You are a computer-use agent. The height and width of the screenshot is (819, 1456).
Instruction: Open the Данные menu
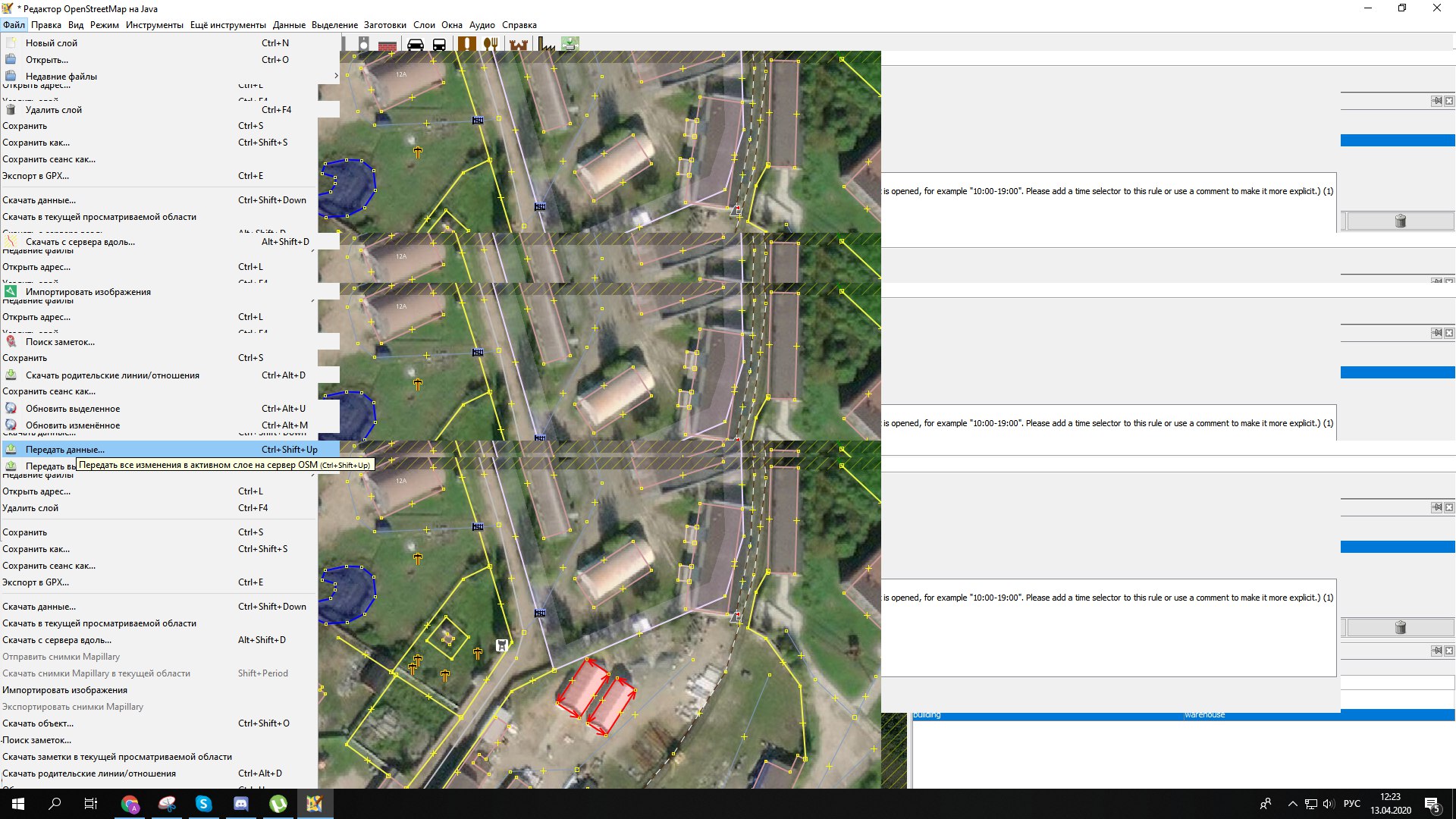(289, 25)
